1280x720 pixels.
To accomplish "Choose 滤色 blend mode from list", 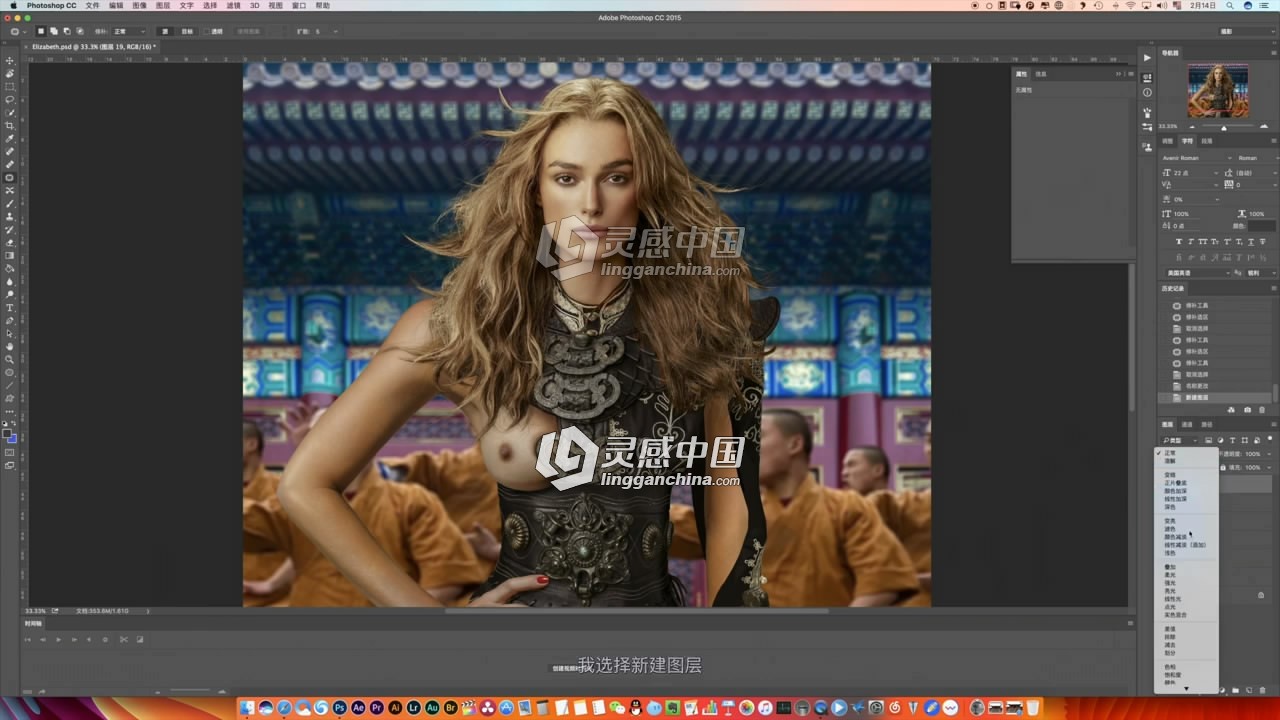I will point(1170,529).
